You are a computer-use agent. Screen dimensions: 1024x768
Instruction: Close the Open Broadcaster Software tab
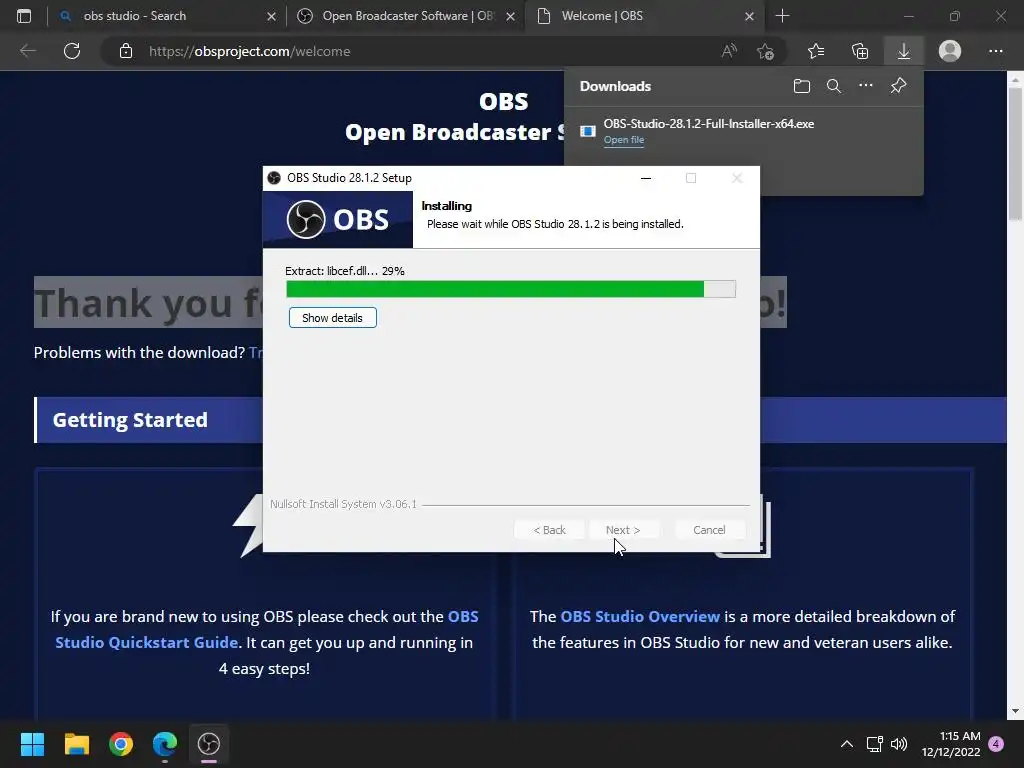511,16
